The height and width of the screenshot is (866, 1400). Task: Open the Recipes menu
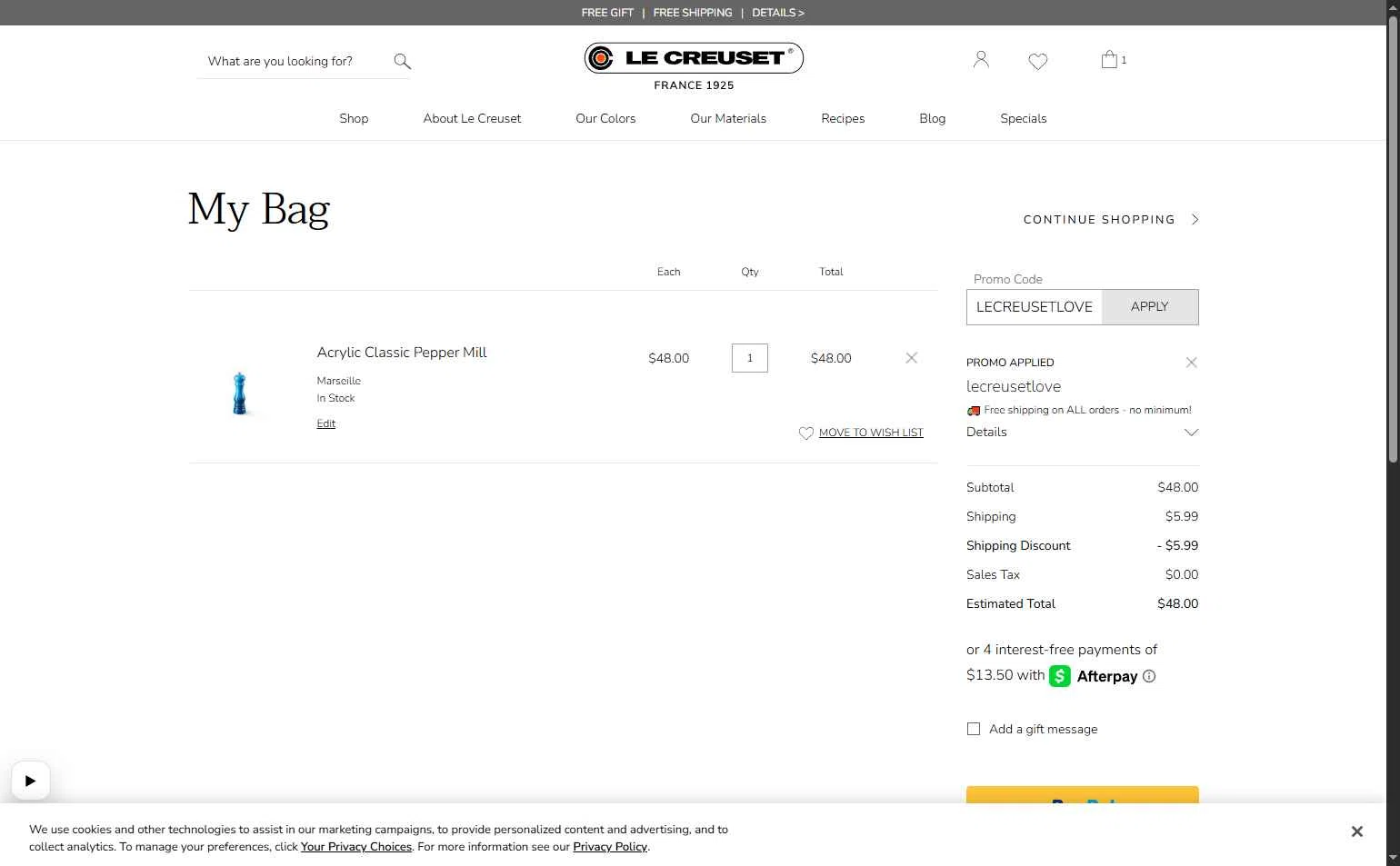(843, 118)
